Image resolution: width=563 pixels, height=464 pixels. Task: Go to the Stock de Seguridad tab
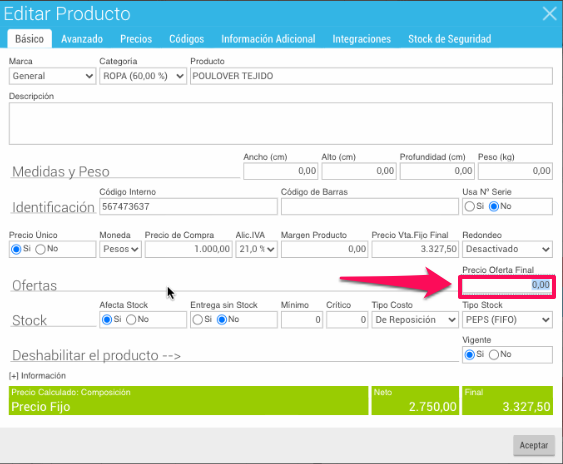(450, 39)
